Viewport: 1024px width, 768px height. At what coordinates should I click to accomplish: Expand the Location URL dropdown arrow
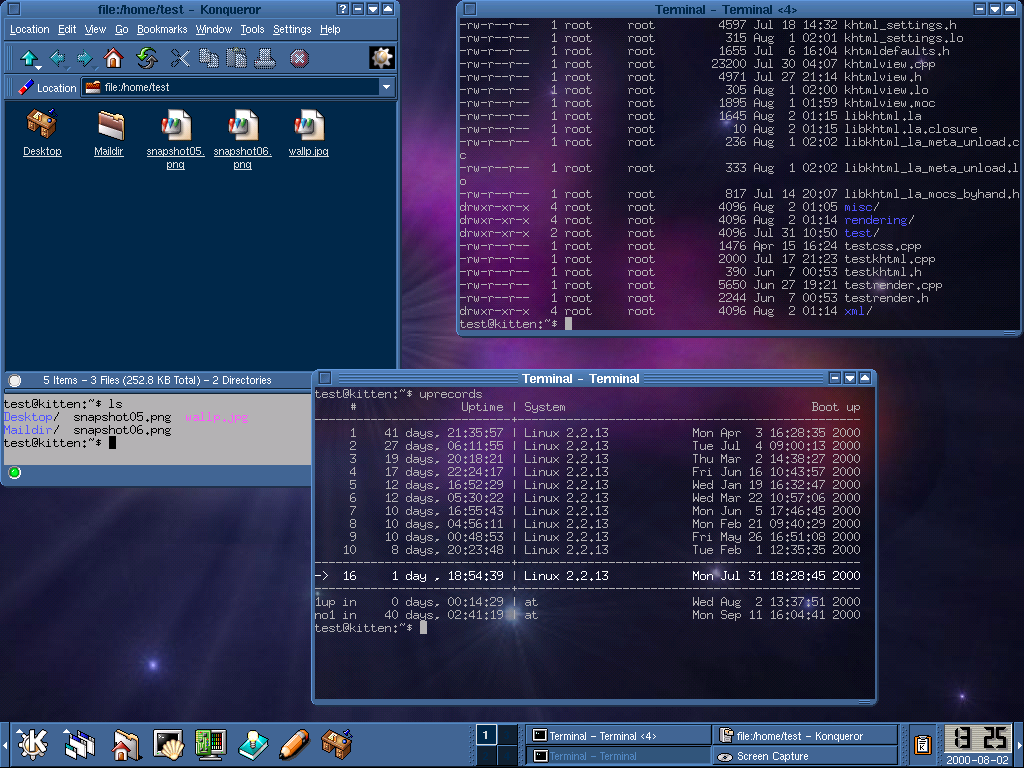point(387,87)
